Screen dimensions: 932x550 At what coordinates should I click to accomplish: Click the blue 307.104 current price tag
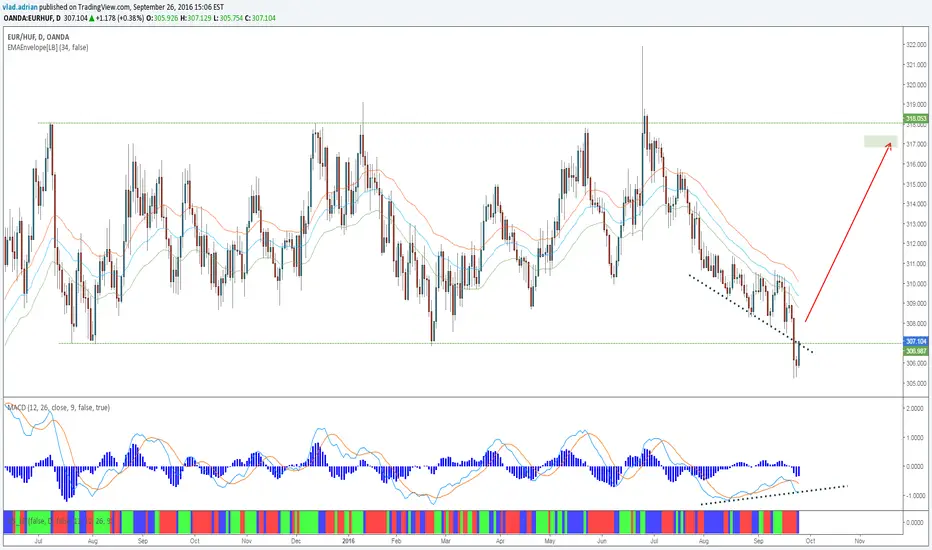[916, 341]
